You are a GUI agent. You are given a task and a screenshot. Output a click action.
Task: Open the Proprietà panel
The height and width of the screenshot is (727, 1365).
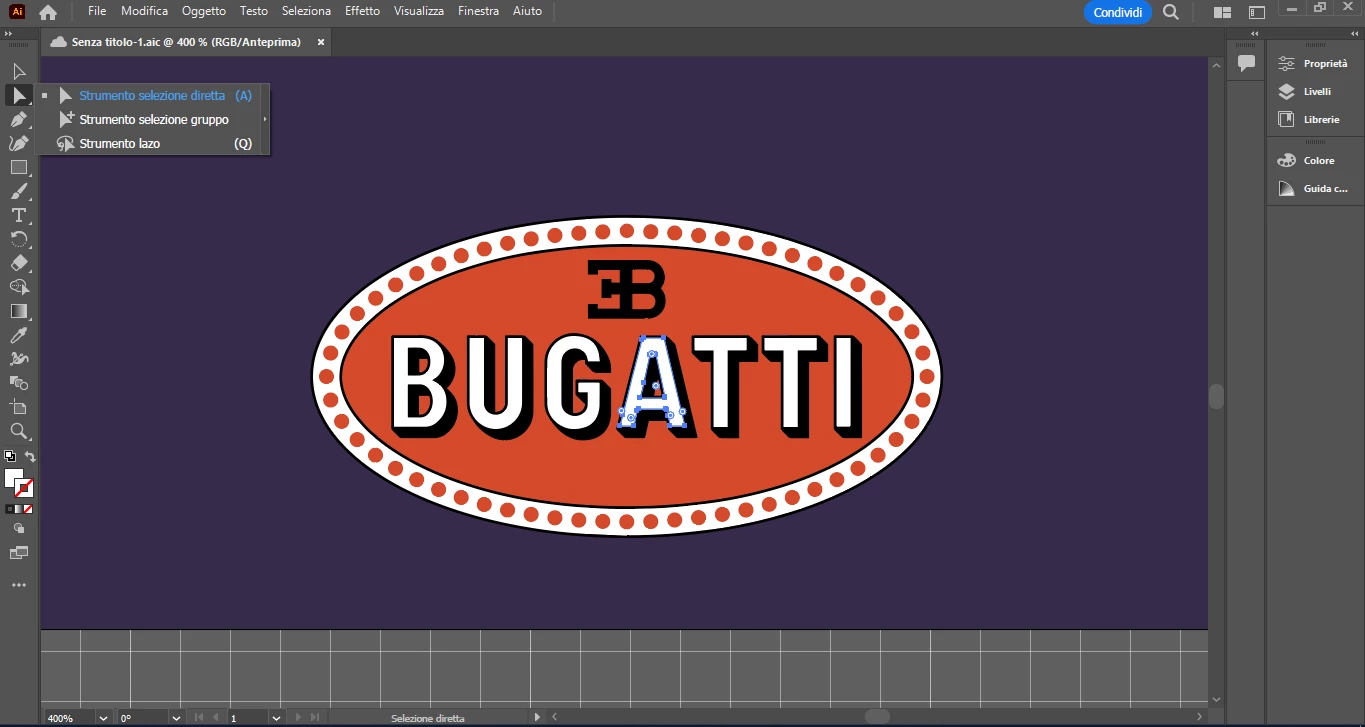click(1315, 63)
